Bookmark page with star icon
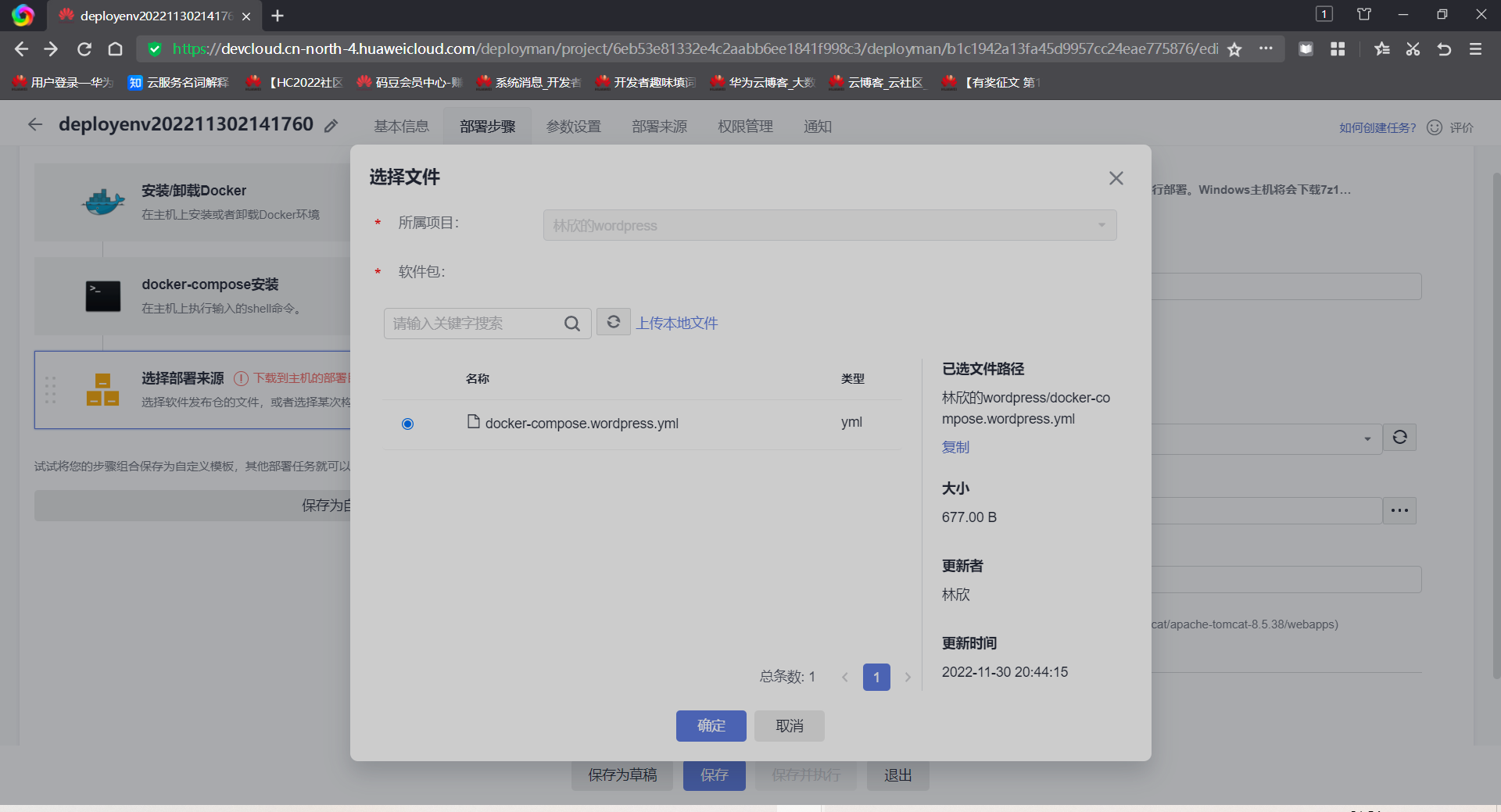 pyautogui.click(x=1234, y=49)
